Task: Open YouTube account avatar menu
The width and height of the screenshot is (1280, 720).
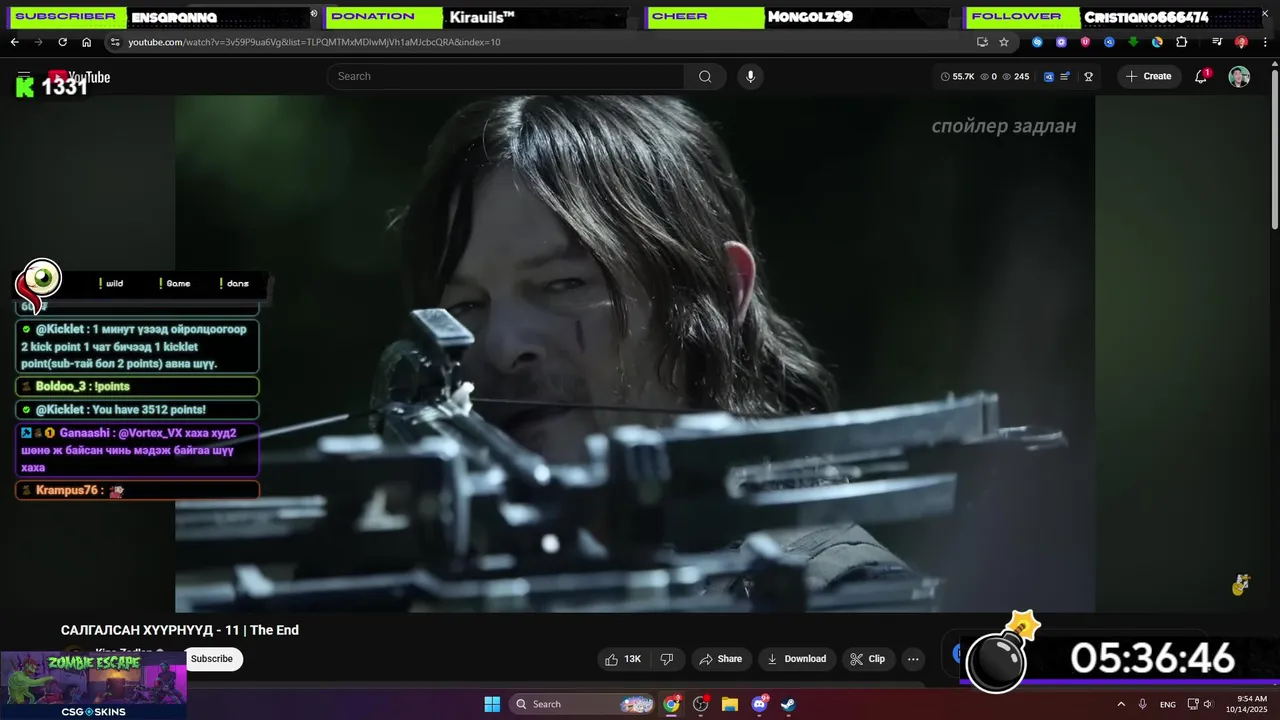Action: [1239, 77]
